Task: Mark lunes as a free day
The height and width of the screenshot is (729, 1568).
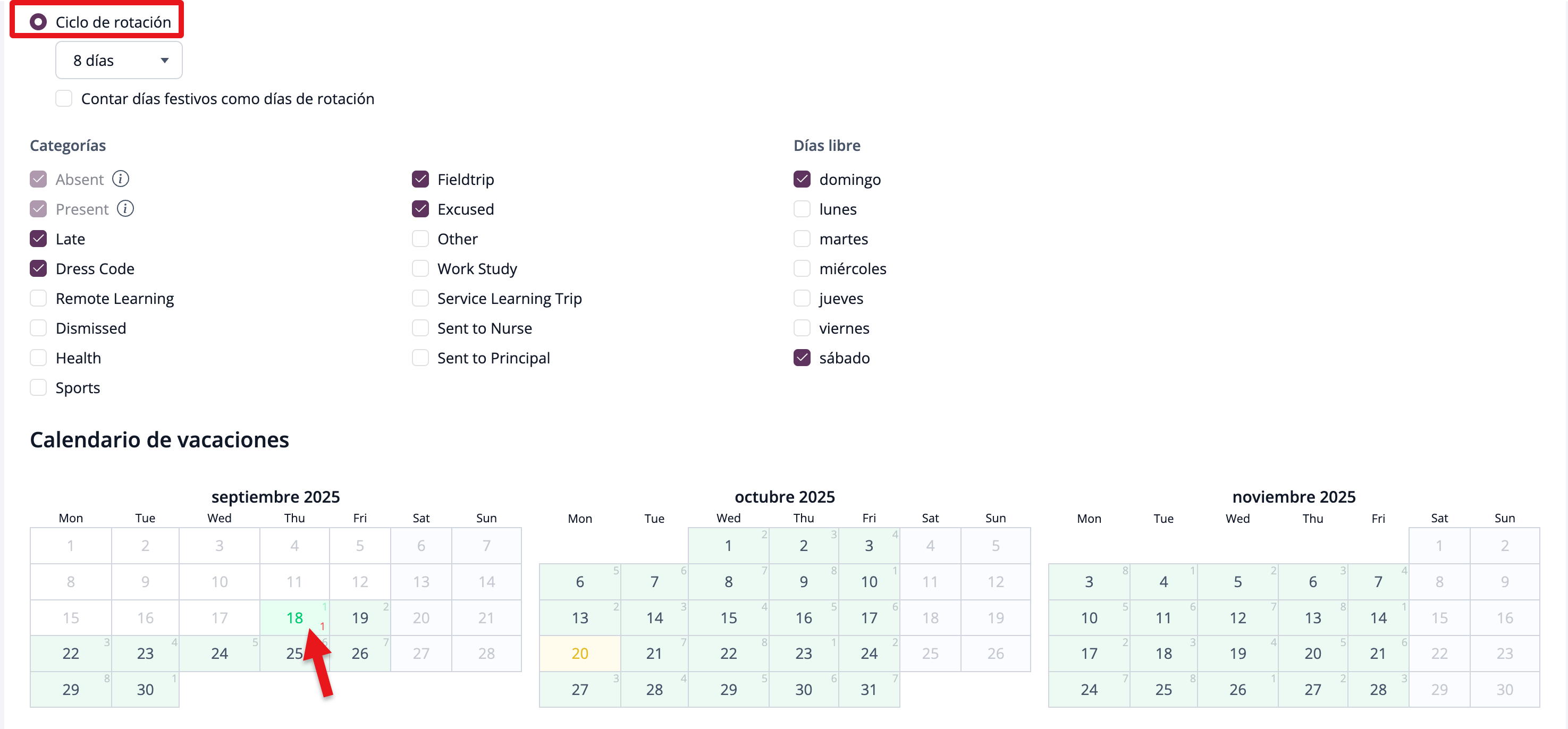Action: point(802,209)
